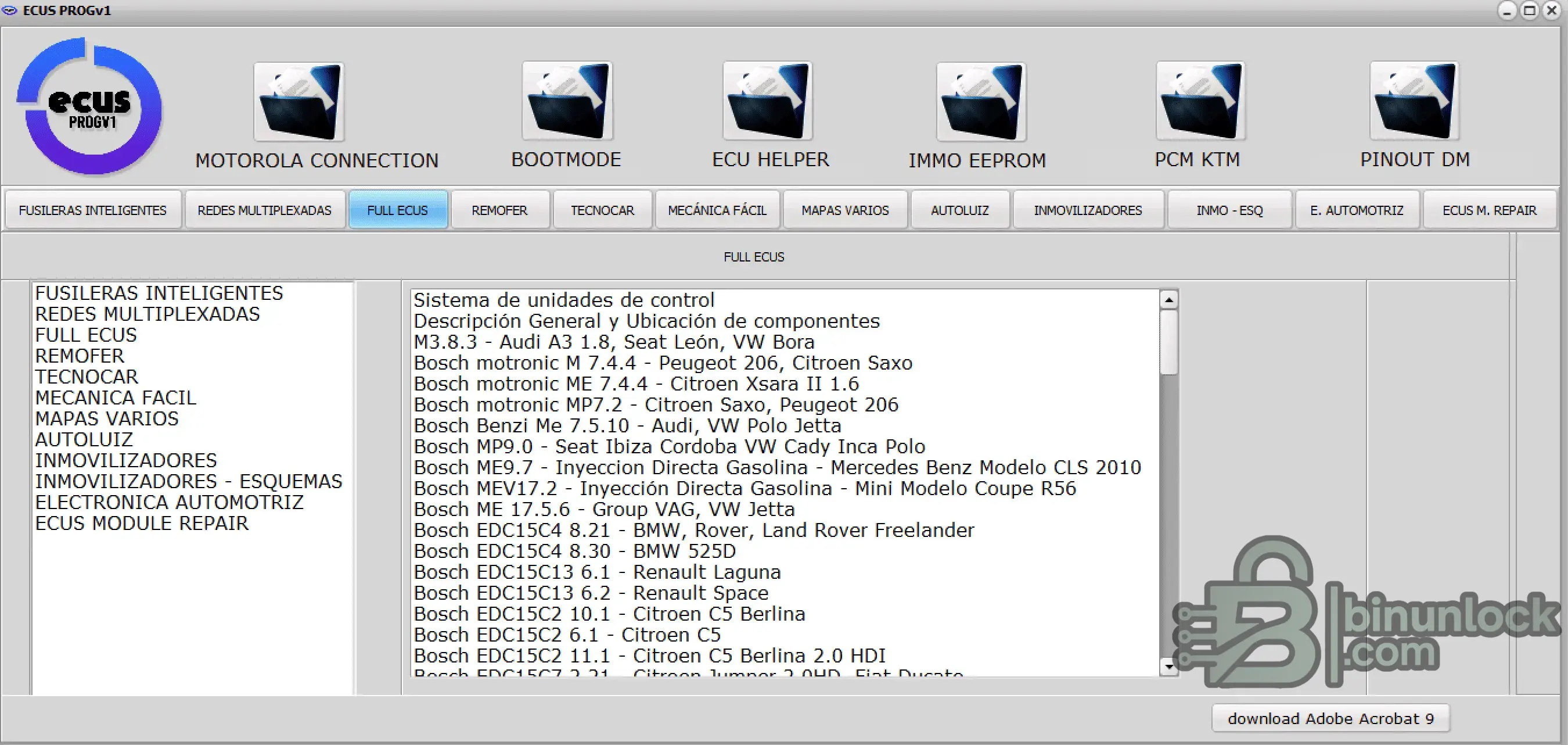Select the E. AUTOMOTRIZ tab

(x=1357, y=210)
